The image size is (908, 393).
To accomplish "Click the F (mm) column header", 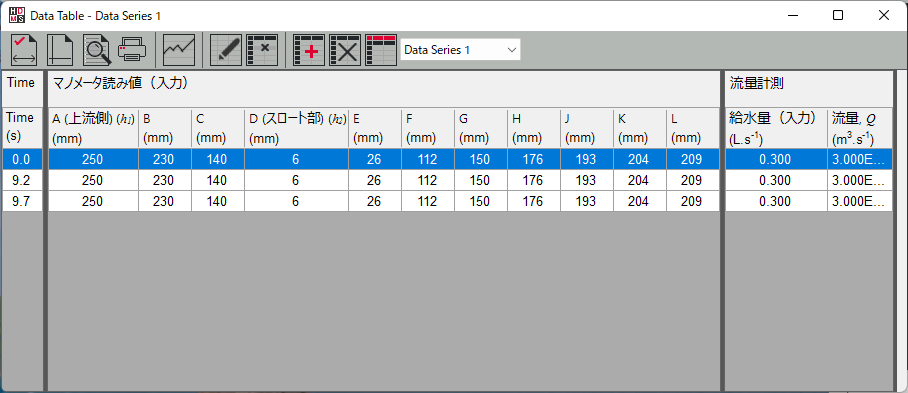I will pyautogui.click(x=428, y=128).
